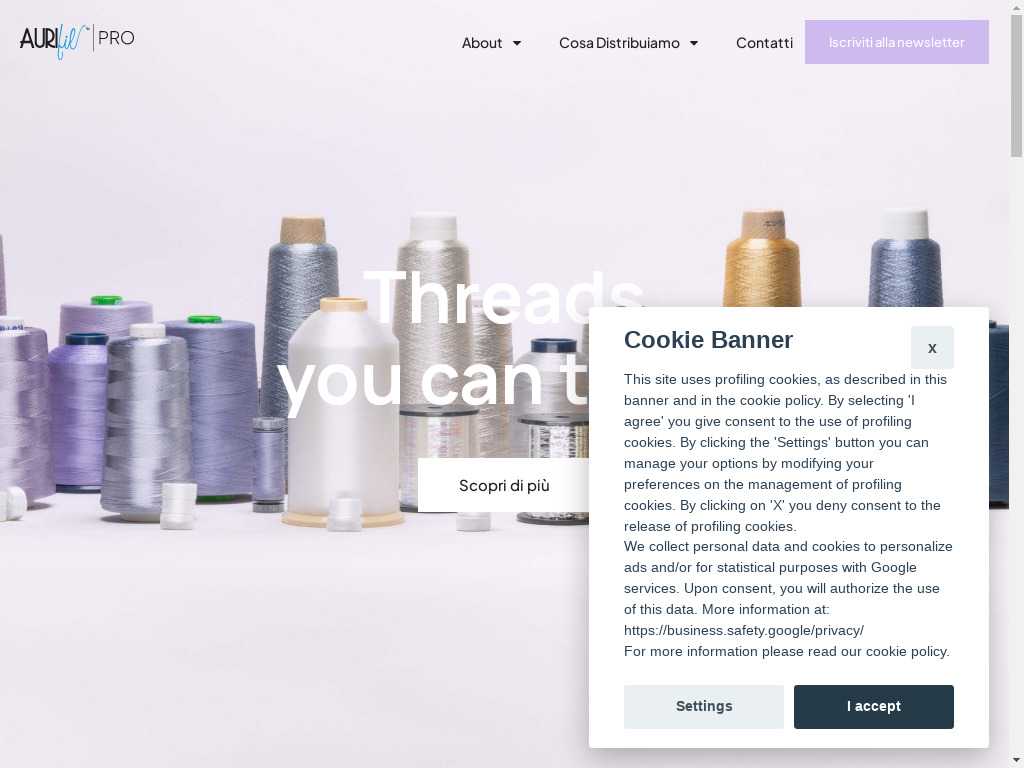
Task: Click the Cookie Banner title
Action: tap(708, 340)
